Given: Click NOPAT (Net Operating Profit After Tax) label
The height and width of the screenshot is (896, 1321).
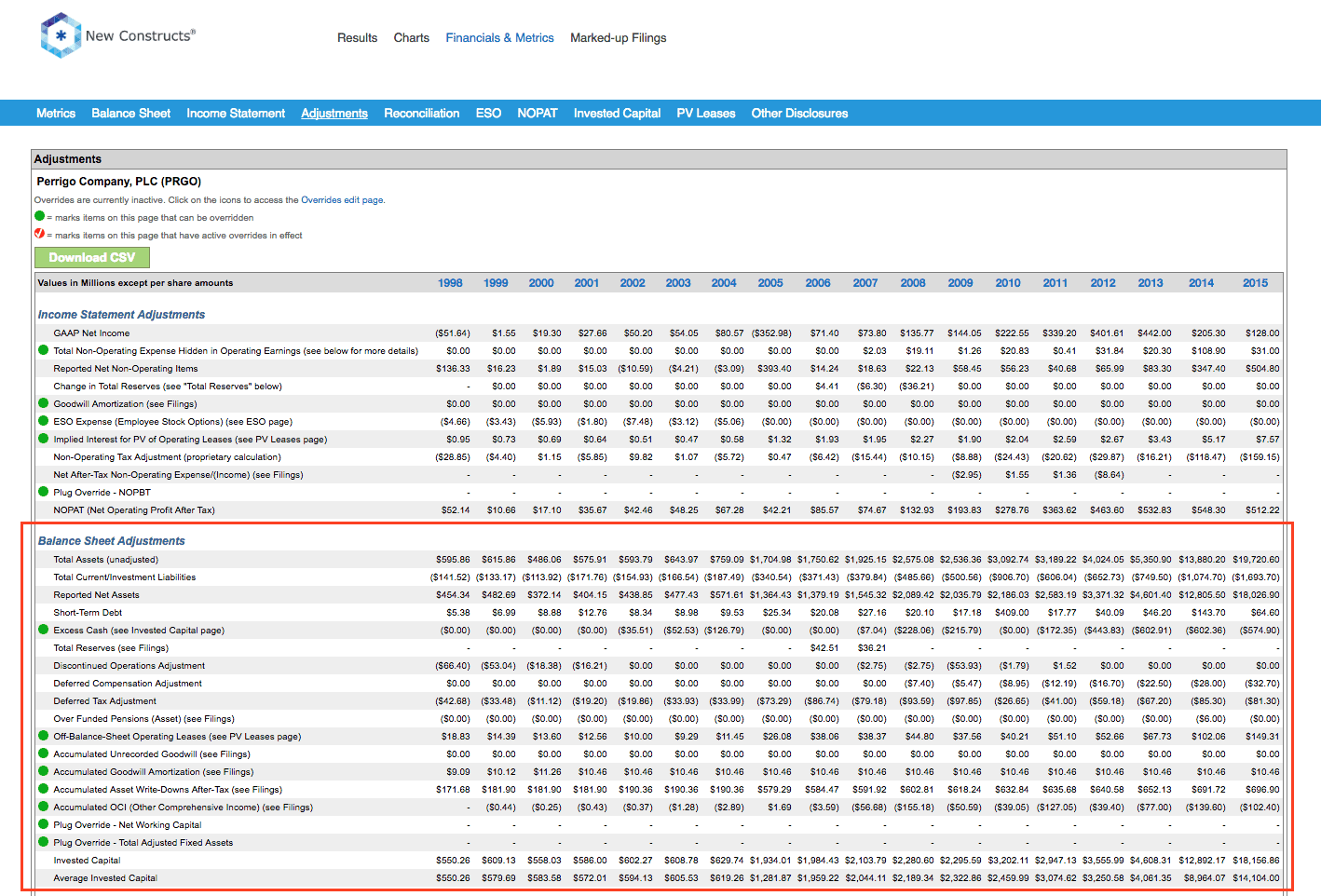Looking at the screenshot, I should (x=134, y=510).
